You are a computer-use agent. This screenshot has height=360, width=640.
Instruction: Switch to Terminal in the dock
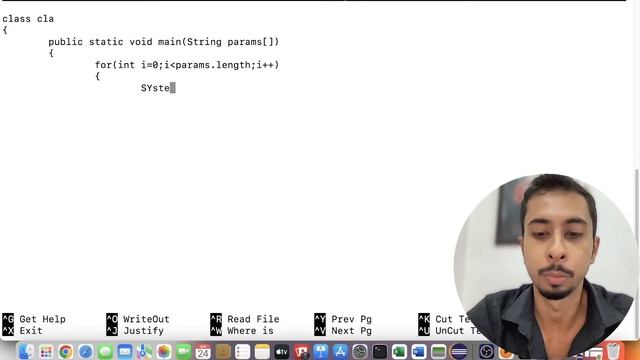click(380, 351)
